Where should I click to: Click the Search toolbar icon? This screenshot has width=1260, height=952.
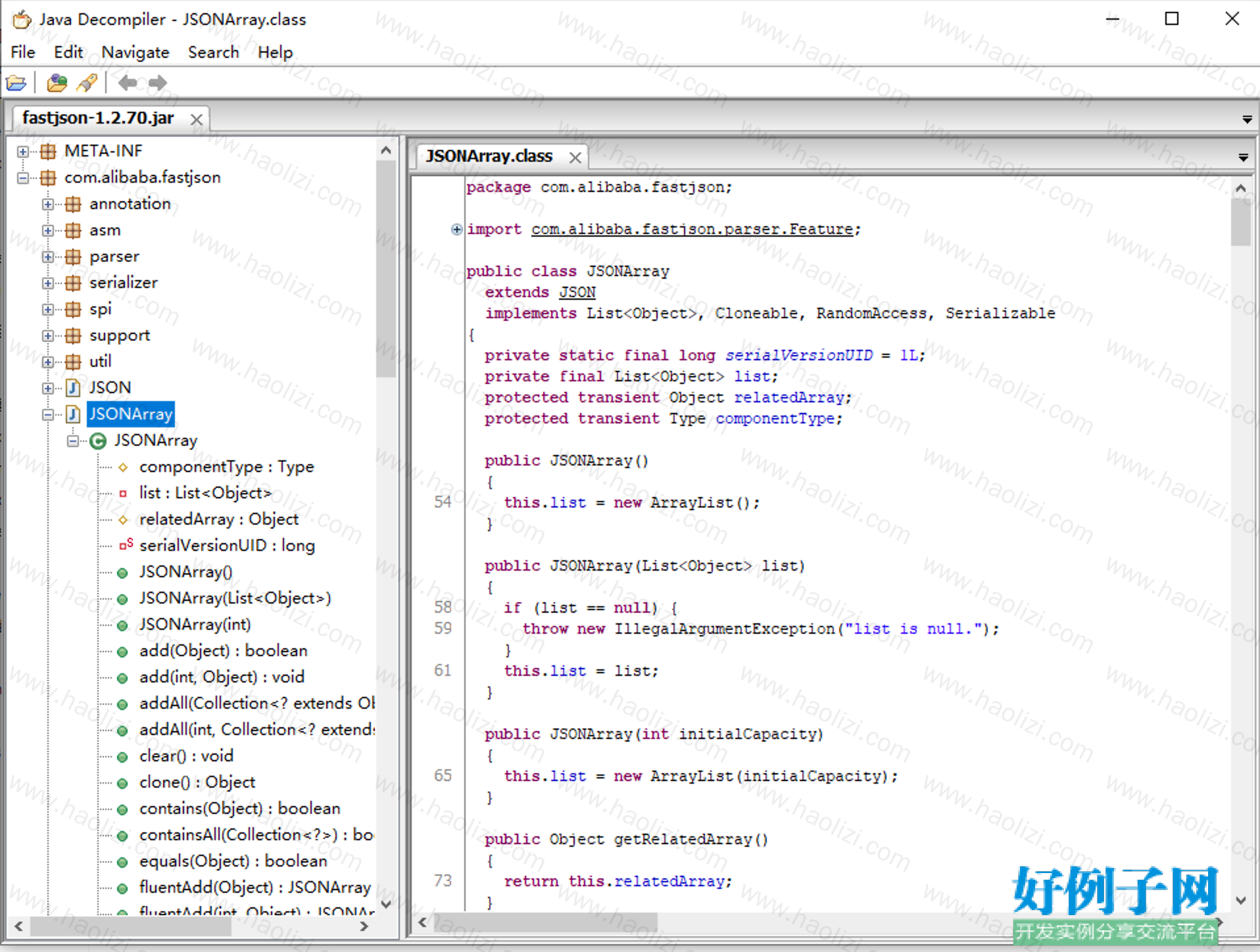tap(87, 83)
